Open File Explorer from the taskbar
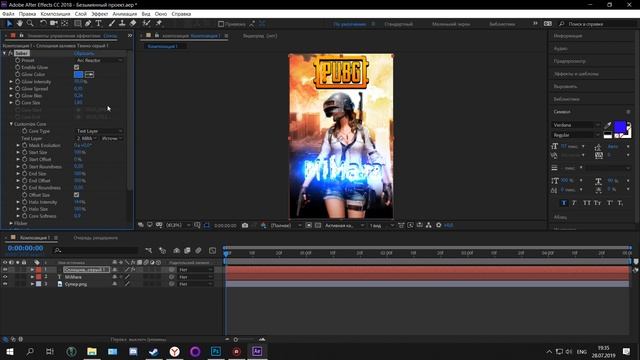640x360 pixels. coord(92,351)
